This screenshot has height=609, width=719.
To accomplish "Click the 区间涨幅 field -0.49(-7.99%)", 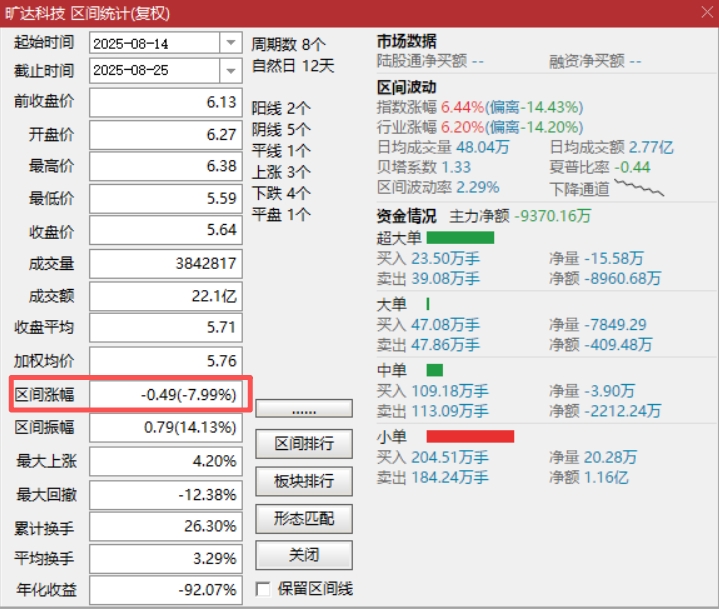I will pos(166,394).
